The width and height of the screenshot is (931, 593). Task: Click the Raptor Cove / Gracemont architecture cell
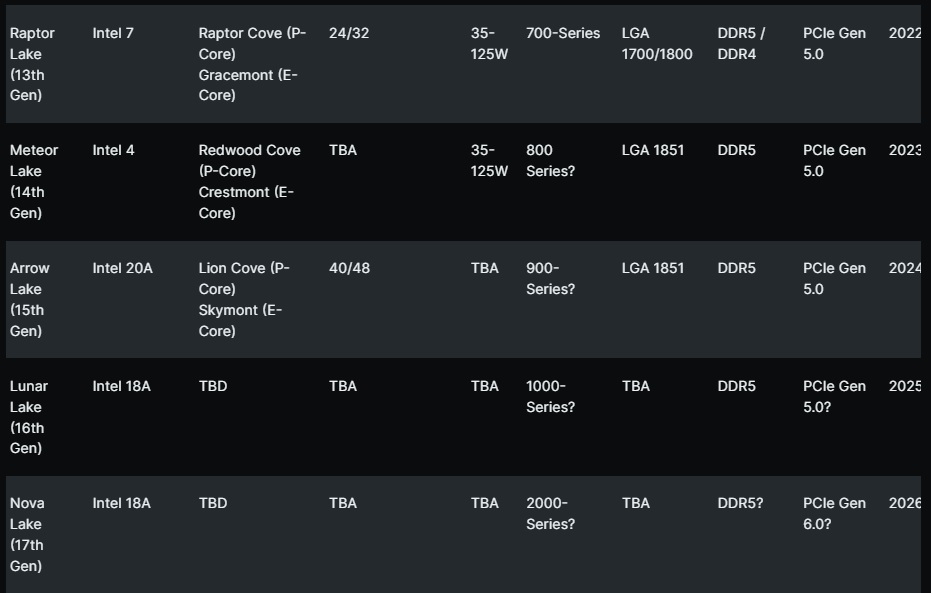click(x=252, y=64)
